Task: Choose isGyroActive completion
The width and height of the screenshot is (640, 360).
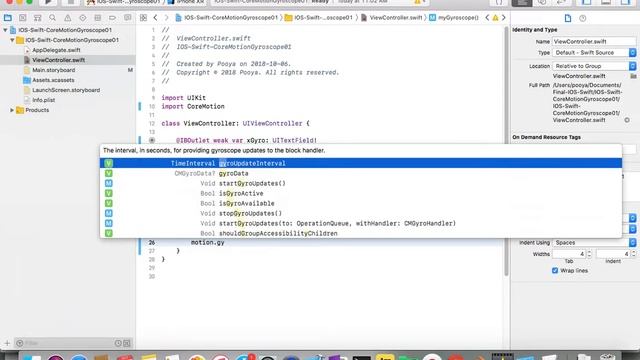Action: (361, 193)
